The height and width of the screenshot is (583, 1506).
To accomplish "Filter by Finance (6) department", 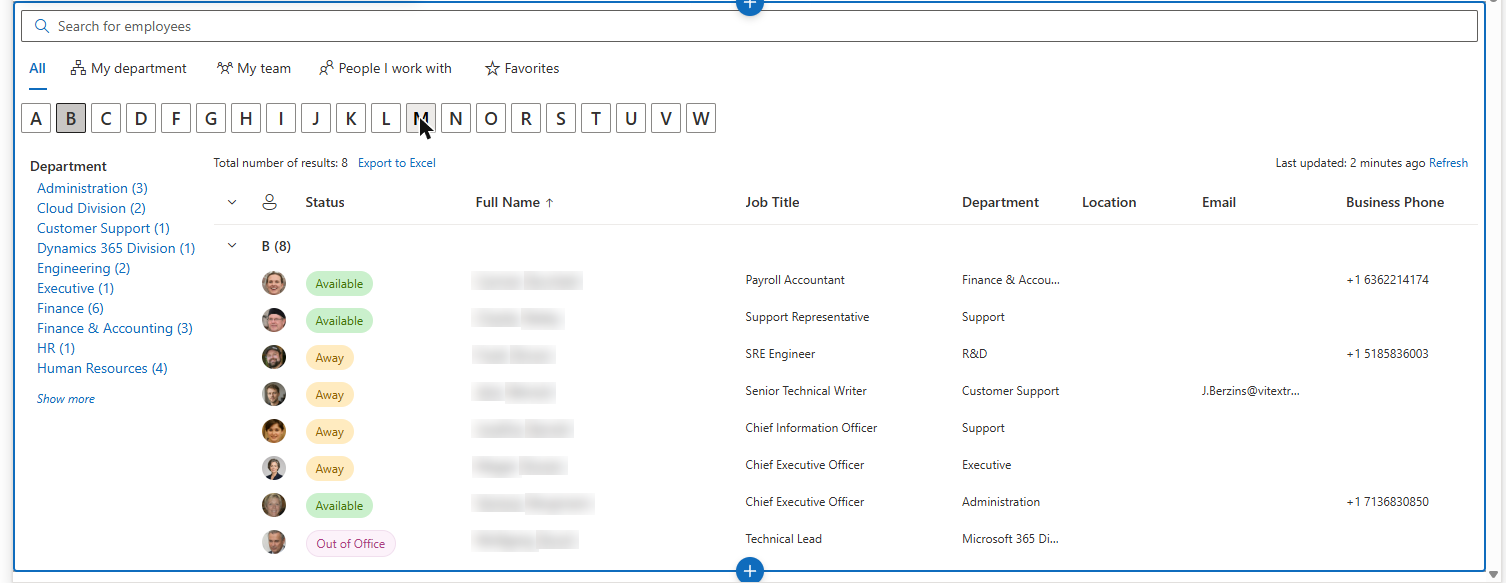I will [70, 308].
